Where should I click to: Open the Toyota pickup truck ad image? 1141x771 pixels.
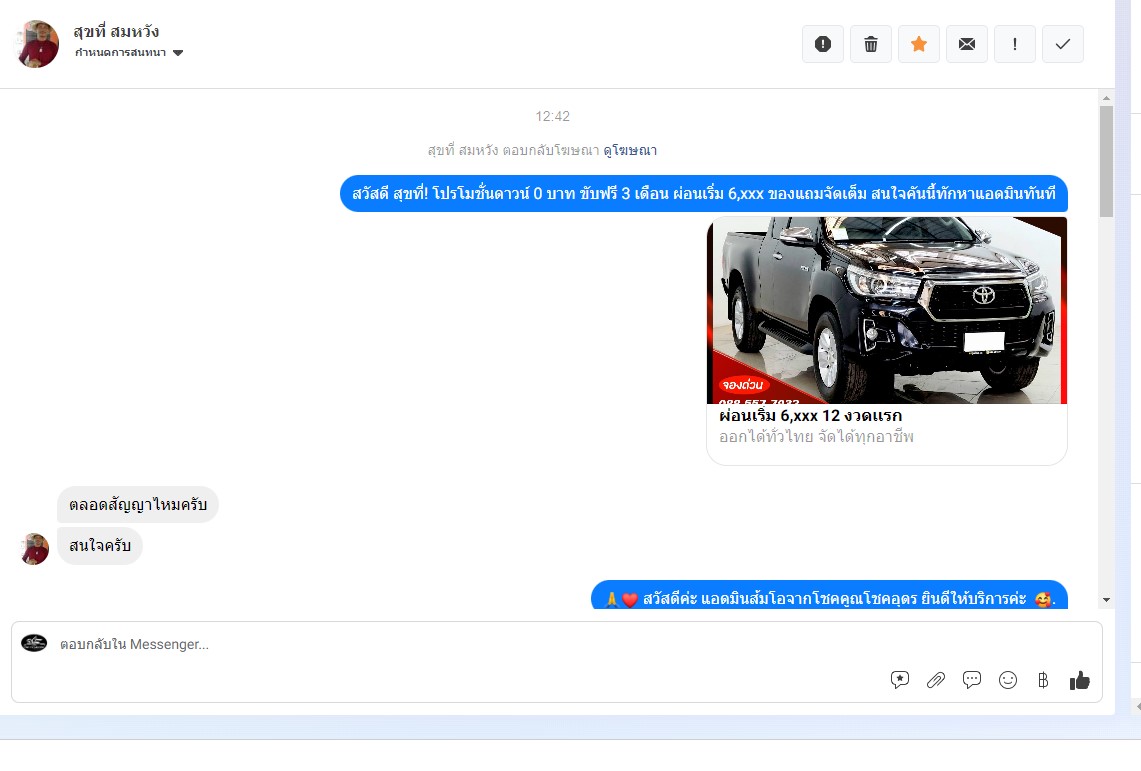(x=887, y=311)
